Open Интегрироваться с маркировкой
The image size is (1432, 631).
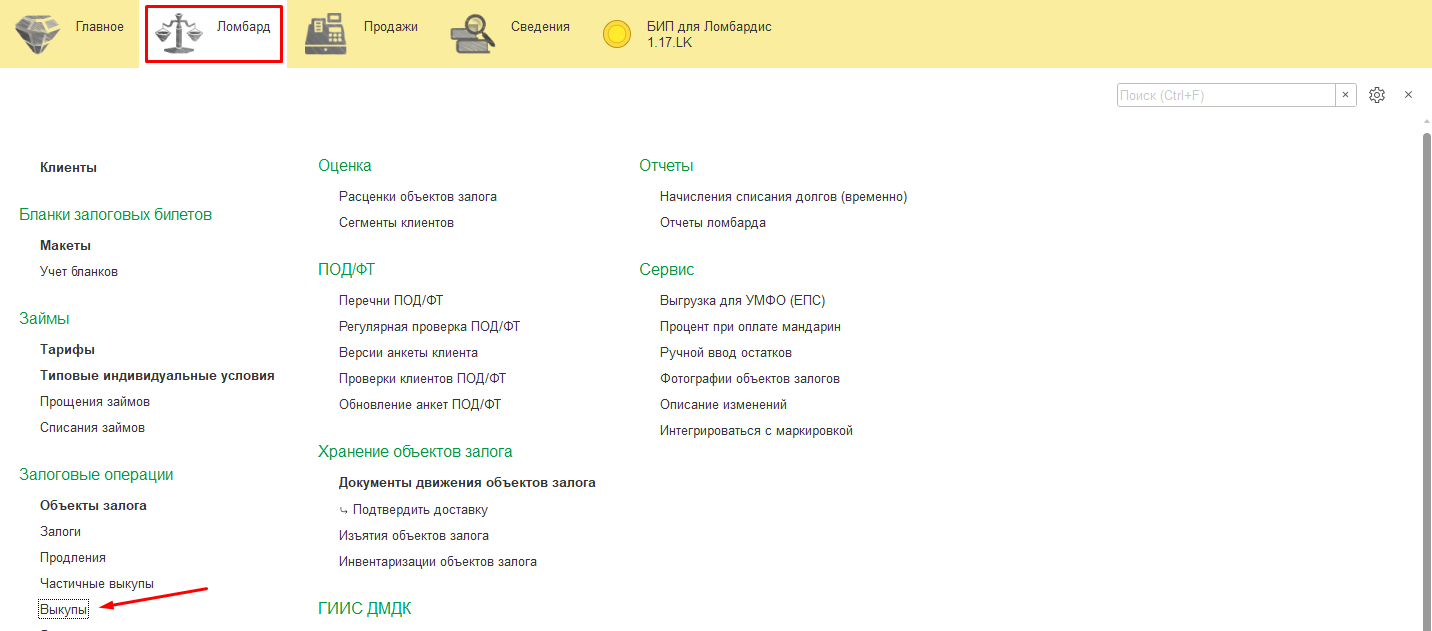click(x=756, y=431)
